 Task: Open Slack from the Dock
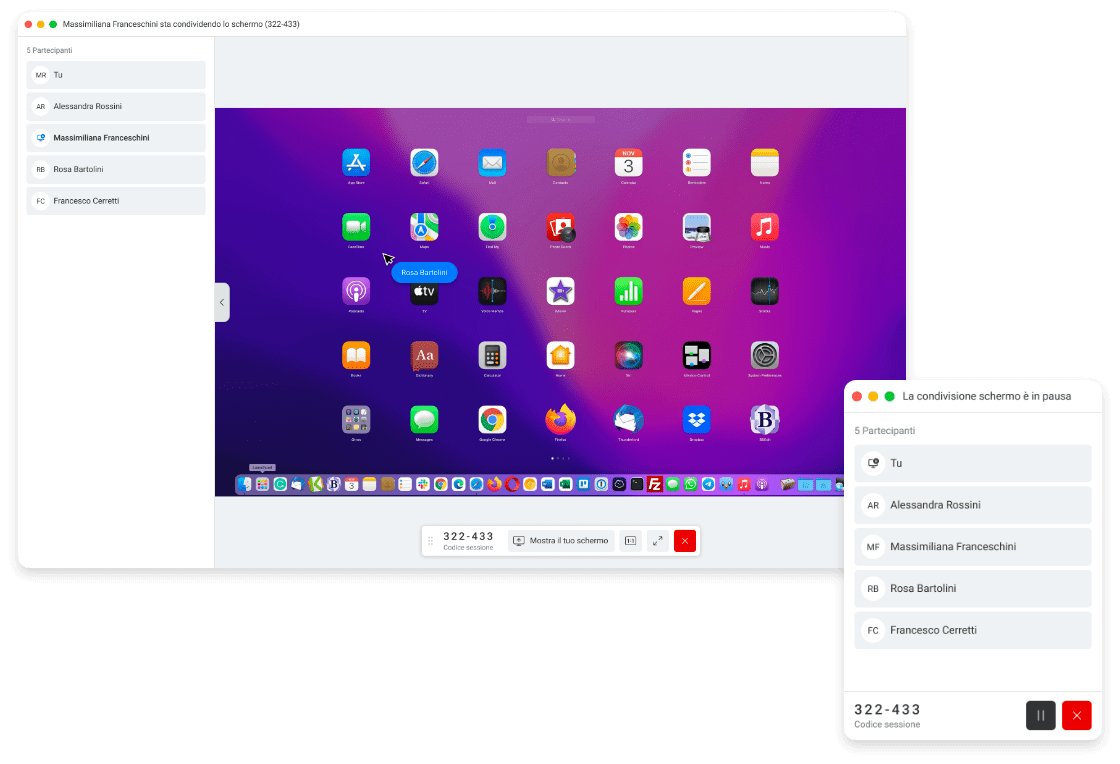click(423, 484)
